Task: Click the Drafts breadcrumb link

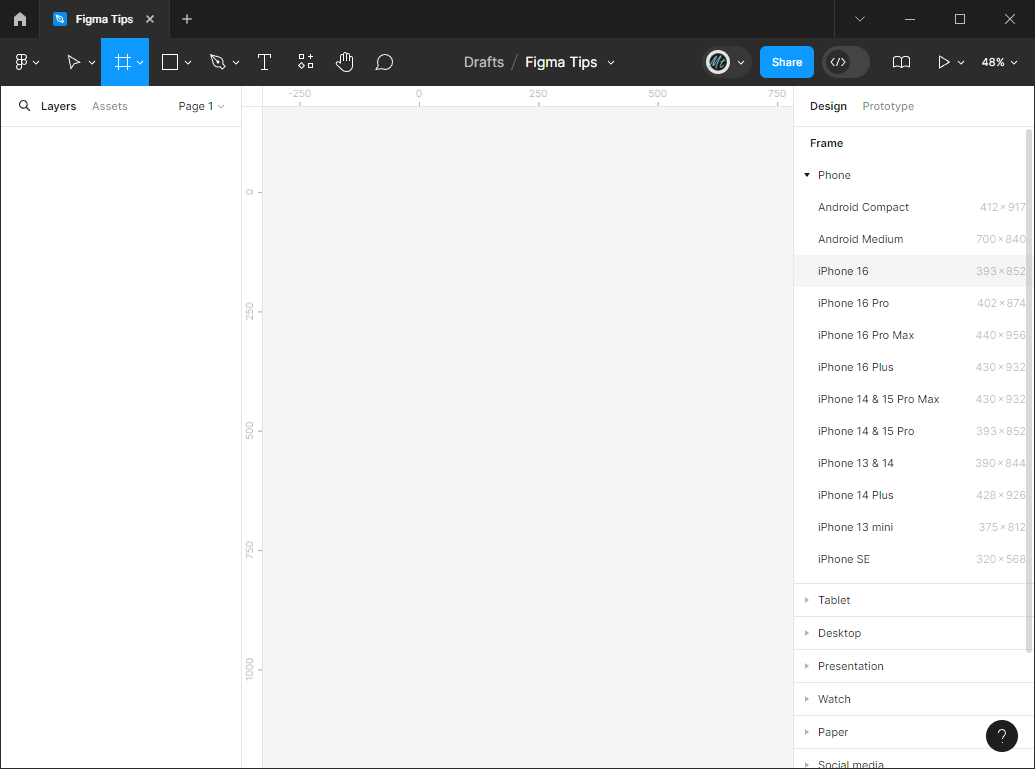Action: [x=483, y=62]
